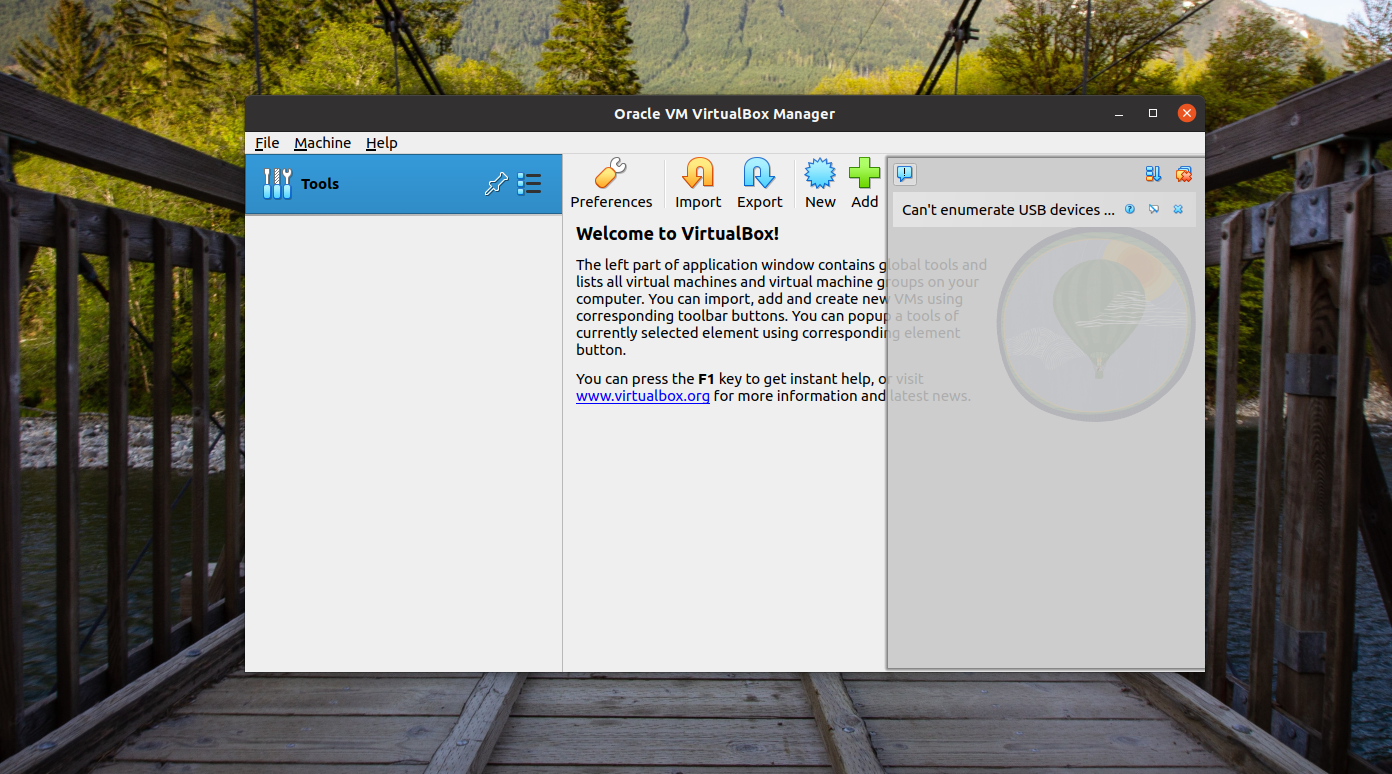
Task: Open the Machine menu
Action: [x=322, y=143]
